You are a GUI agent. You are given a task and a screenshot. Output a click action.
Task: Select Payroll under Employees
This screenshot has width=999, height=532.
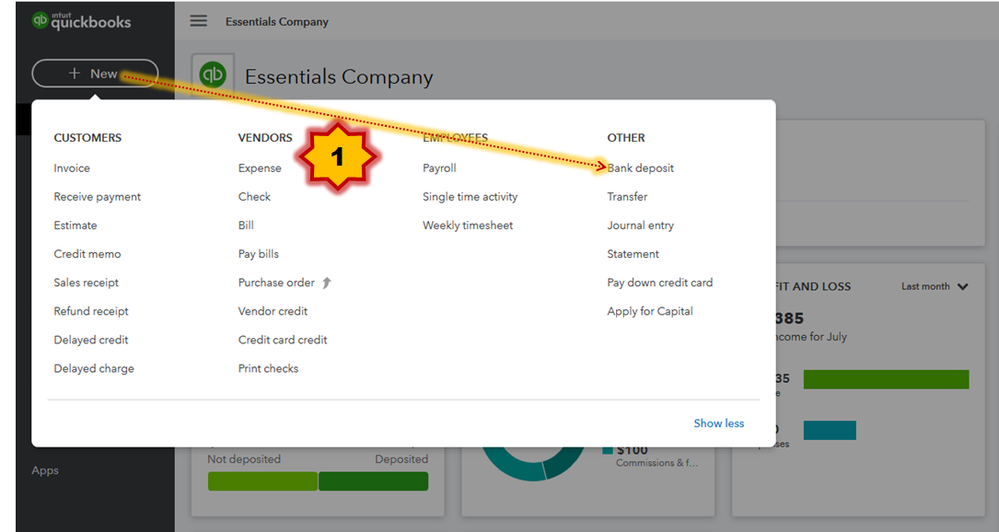tap(440, 168)
